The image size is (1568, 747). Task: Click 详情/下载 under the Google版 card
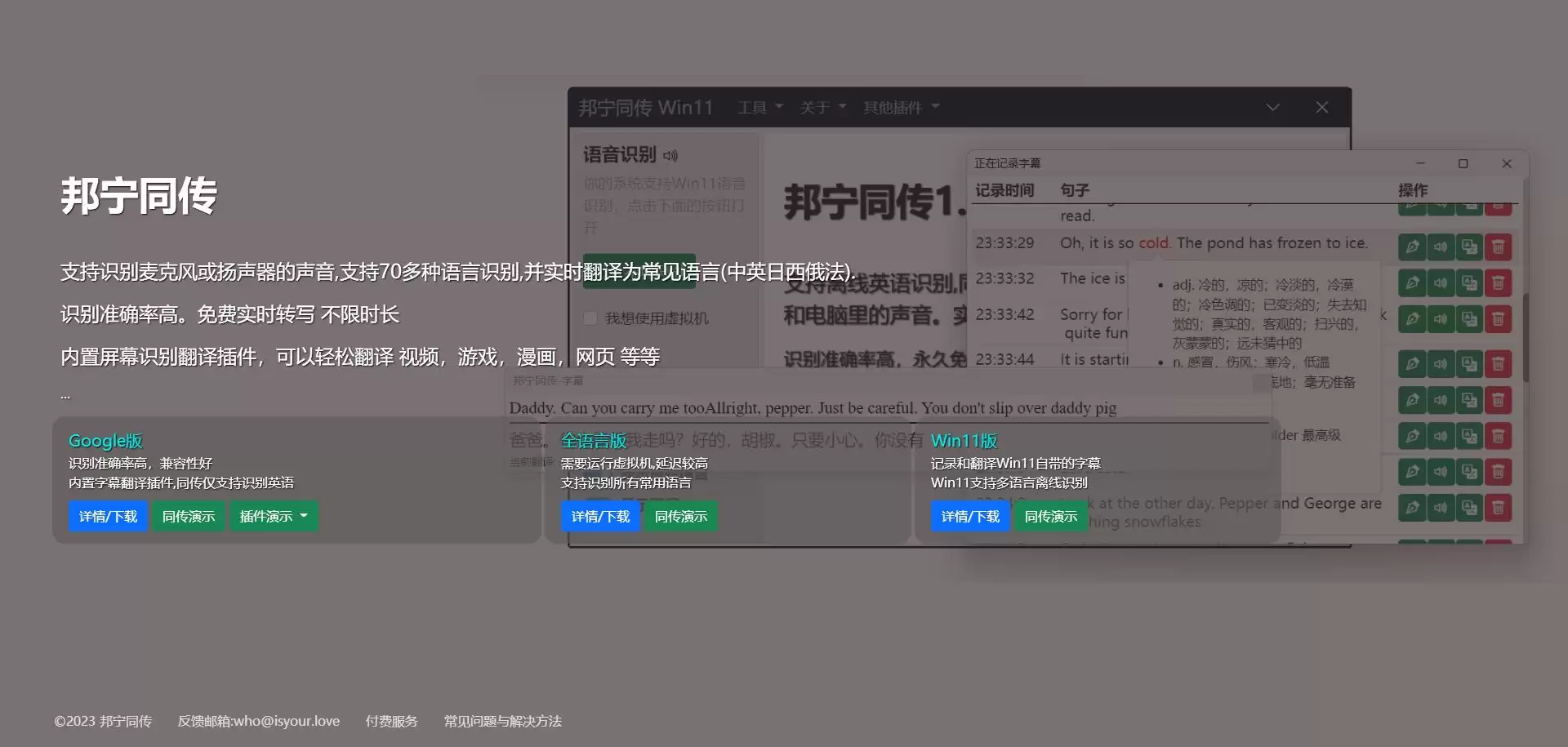[108, 516]
